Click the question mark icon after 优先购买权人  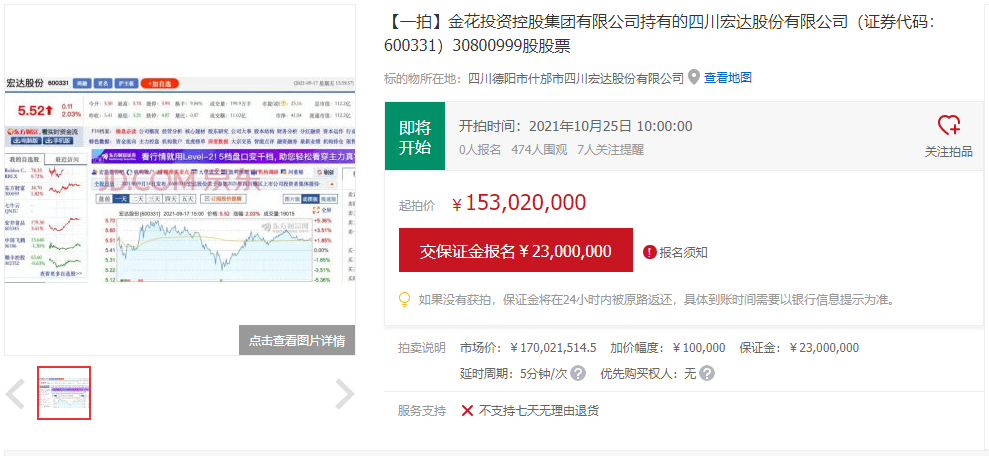pos(707,373)
